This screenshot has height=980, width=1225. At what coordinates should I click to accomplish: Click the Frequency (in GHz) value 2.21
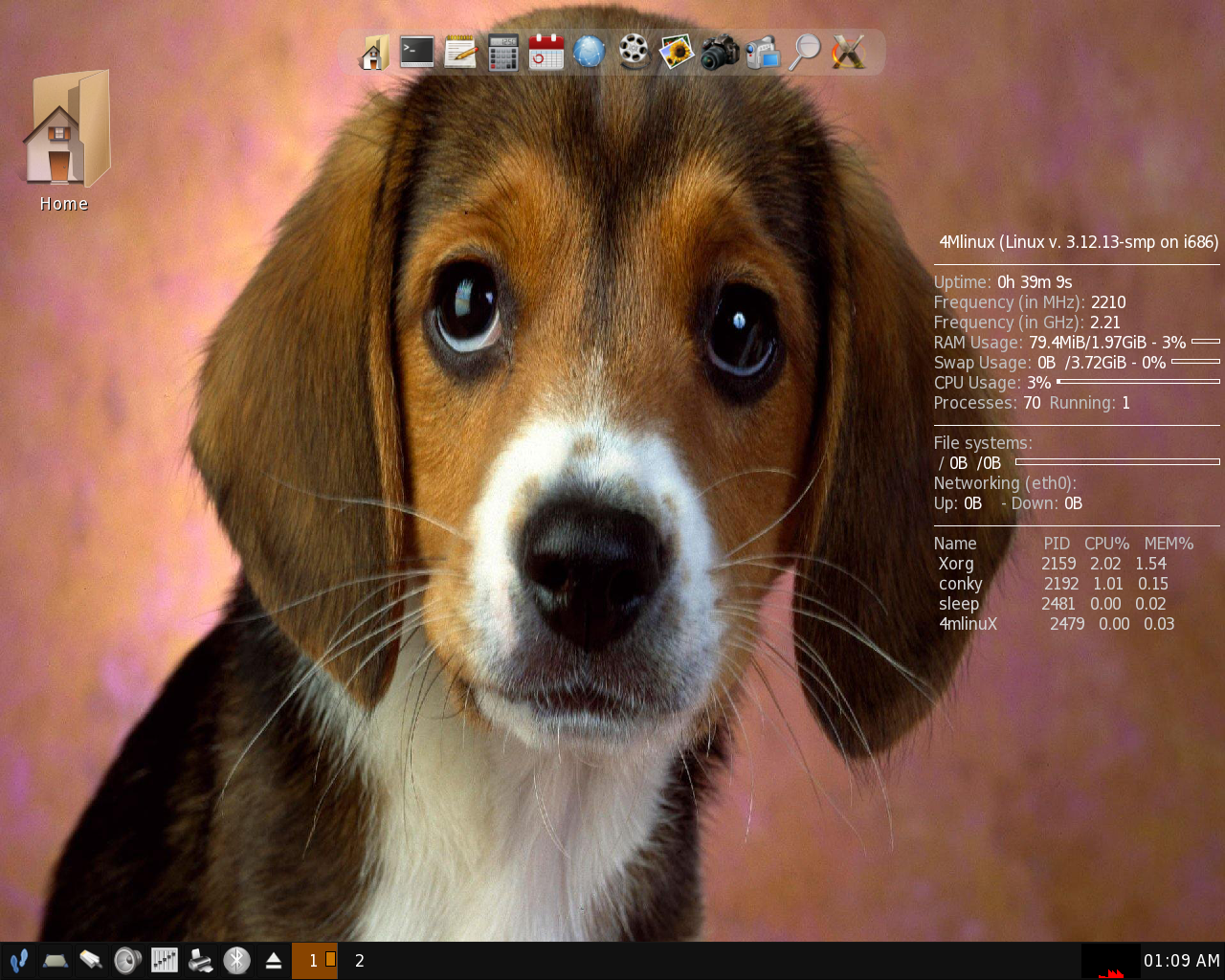click(1105, 323)
